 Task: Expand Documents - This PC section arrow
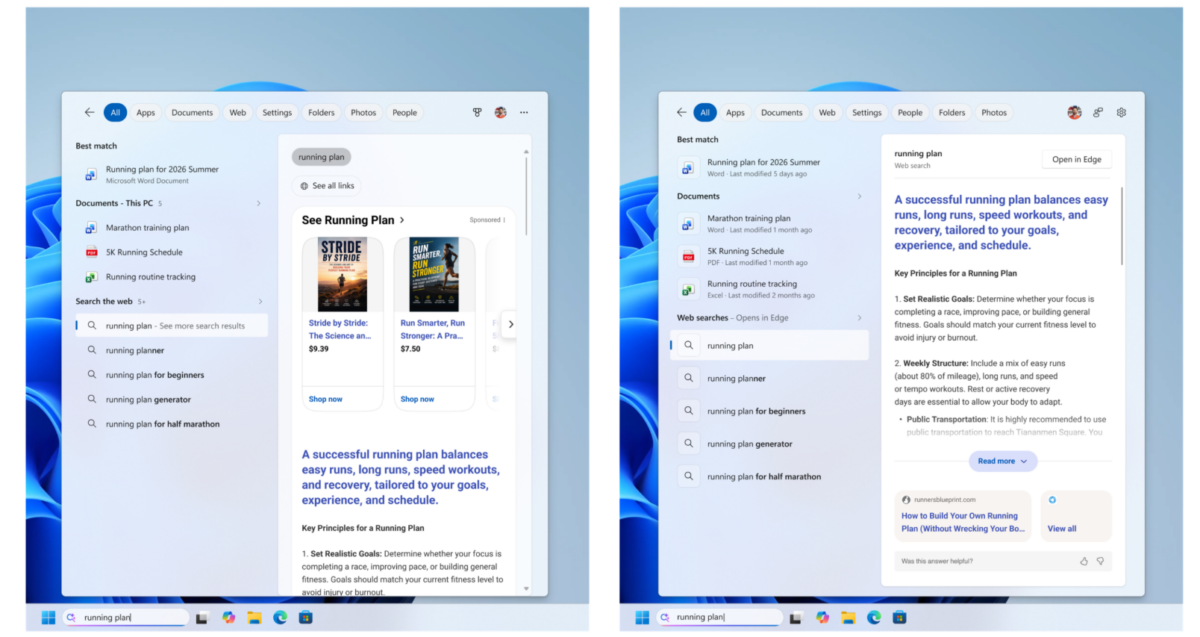coord(258,203)
